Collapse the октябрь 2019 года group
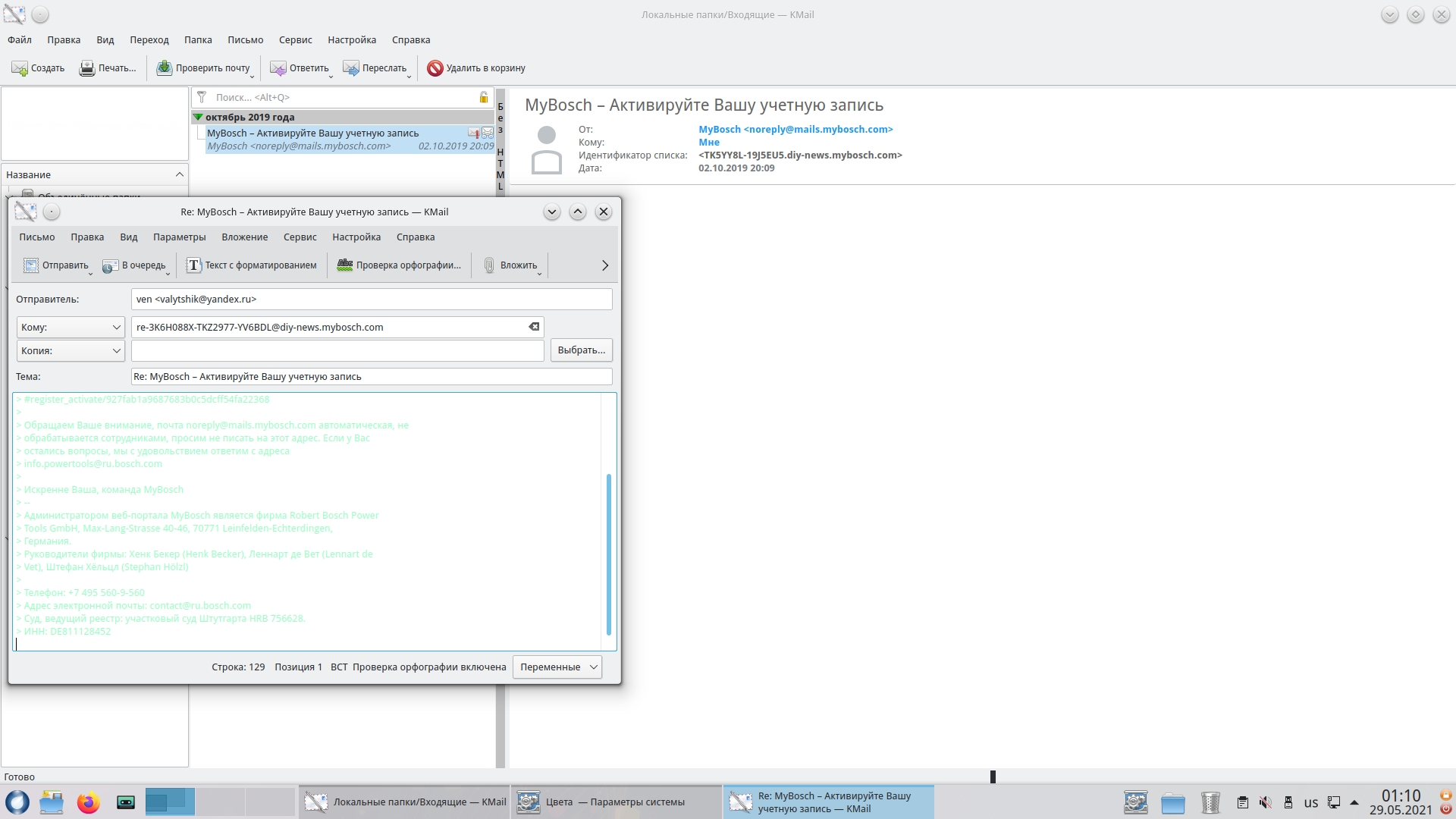Image resolution: width=1456 pixels, height=819 pixels. point(198,118)
